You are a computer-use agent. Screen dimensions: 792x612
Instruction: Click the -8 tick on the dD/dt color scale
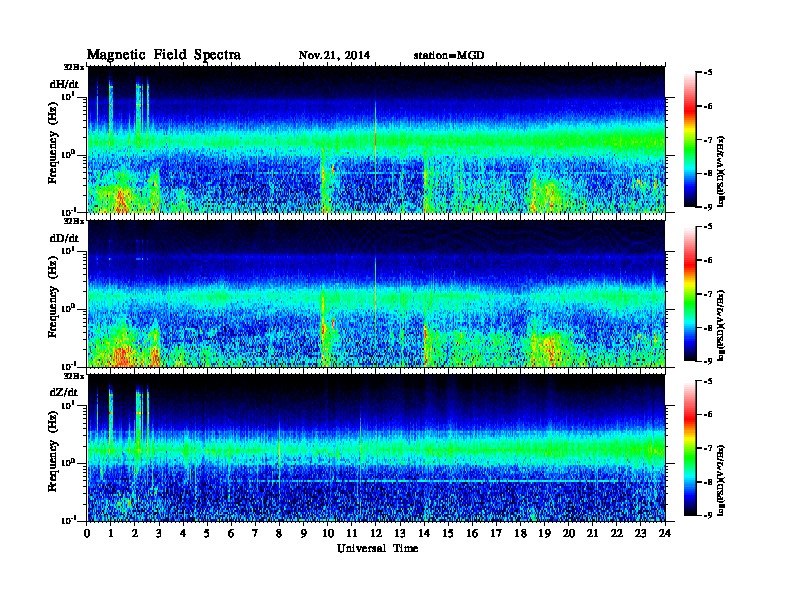point(708,328)
